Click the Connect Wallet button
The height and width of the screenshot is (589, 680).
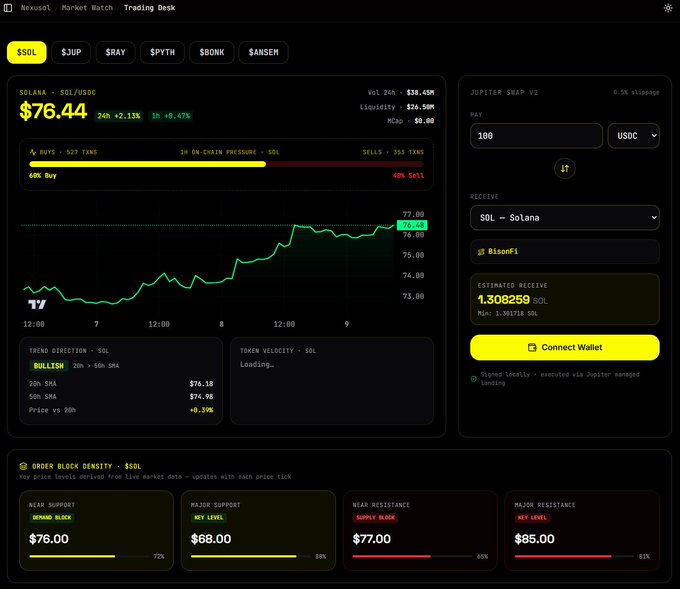click(565, 347)
